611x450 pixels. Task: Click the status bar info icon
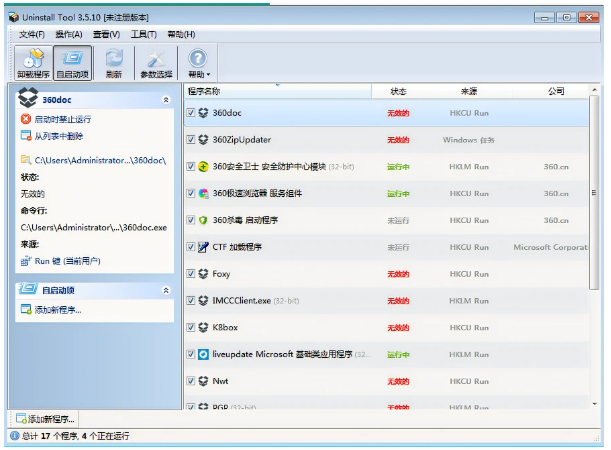14,436
